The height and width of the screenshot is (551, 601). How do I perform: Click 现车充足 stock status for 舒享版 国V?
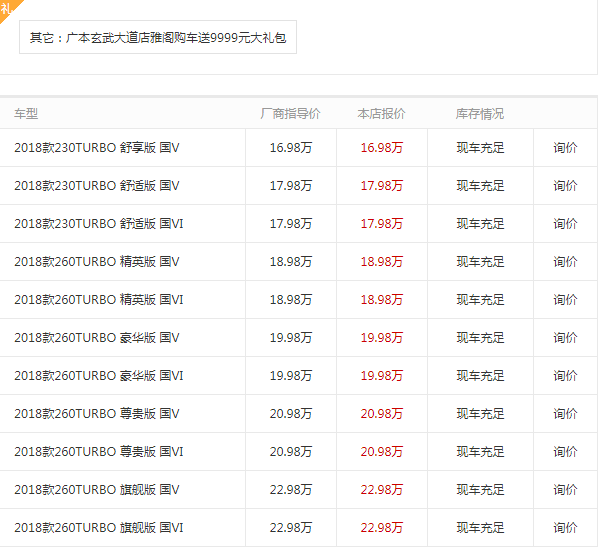[480, 148]
